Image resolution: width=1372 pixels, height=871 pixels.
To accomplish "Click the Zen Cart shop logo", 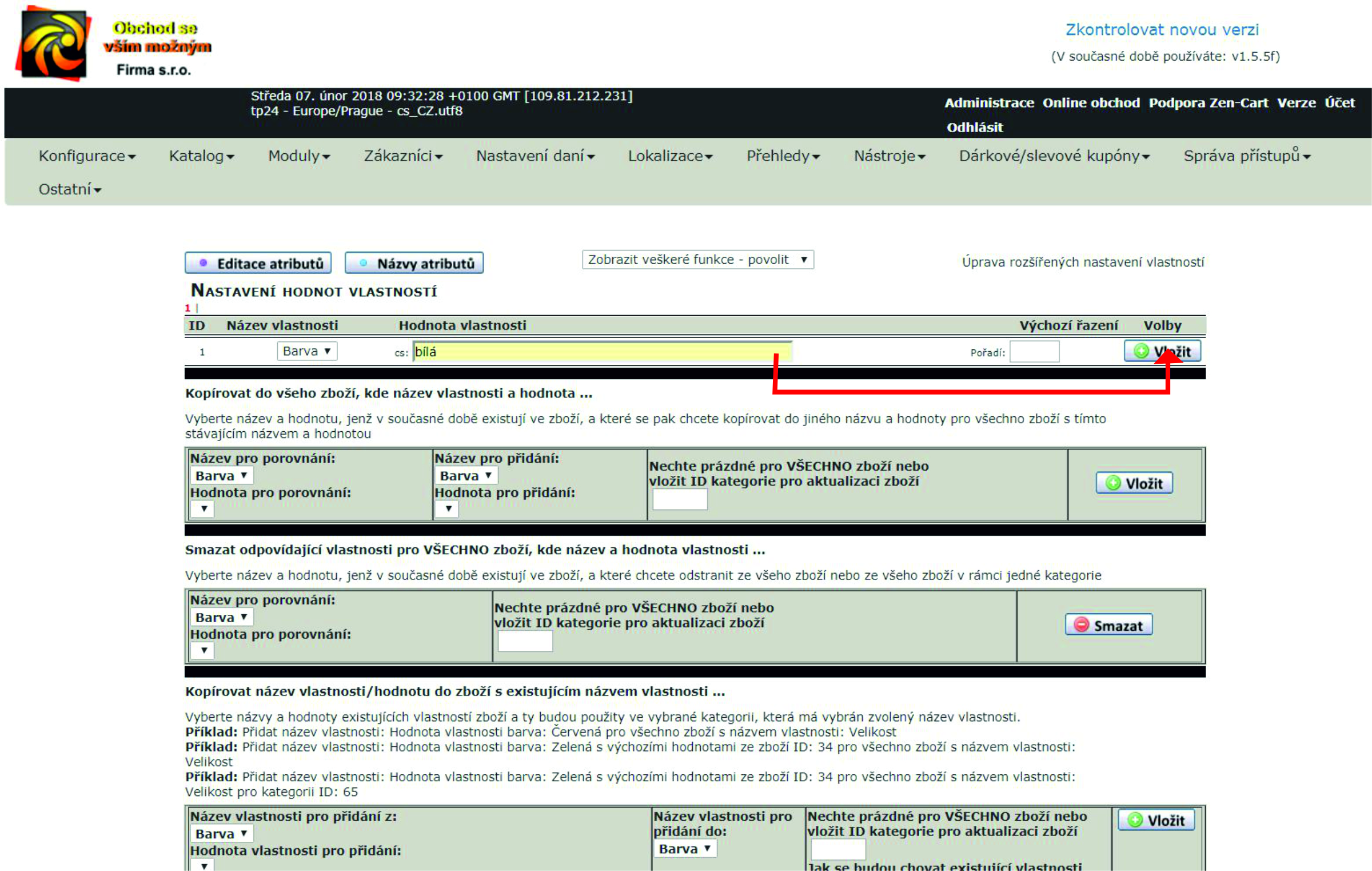I will coord(54,44).
